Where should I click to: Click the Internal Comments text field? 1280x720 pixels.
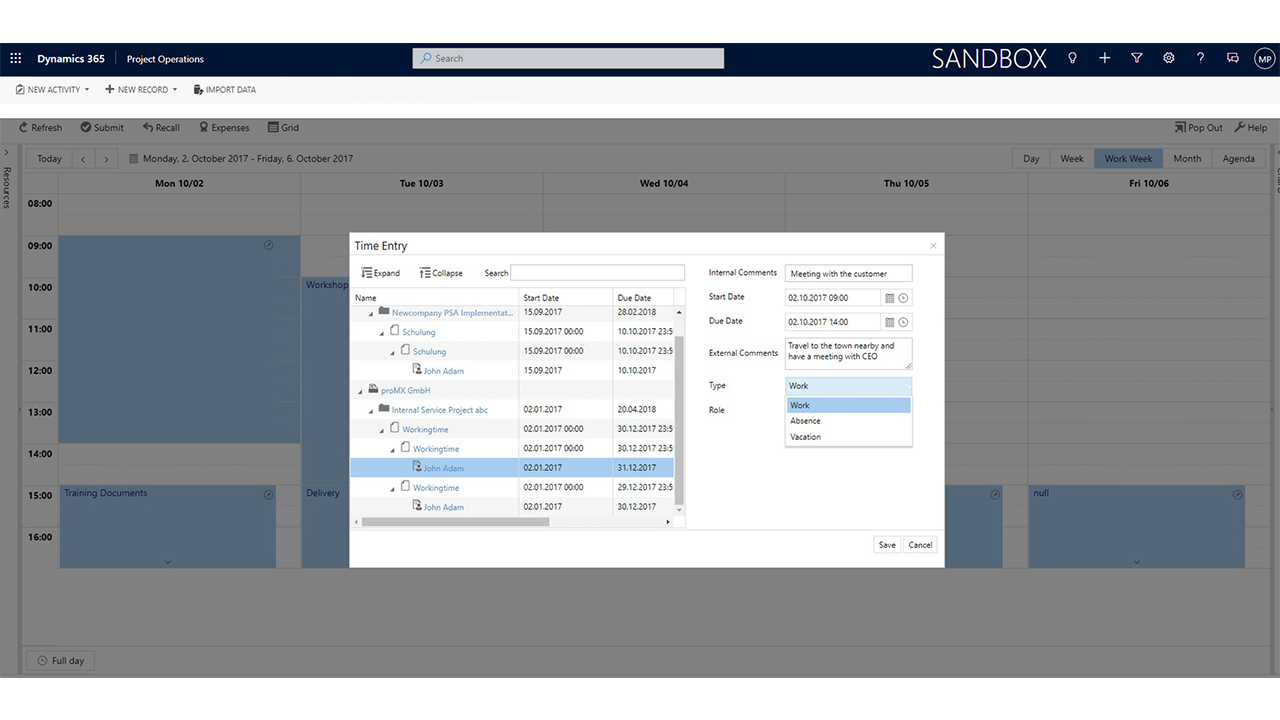point(849,273)
